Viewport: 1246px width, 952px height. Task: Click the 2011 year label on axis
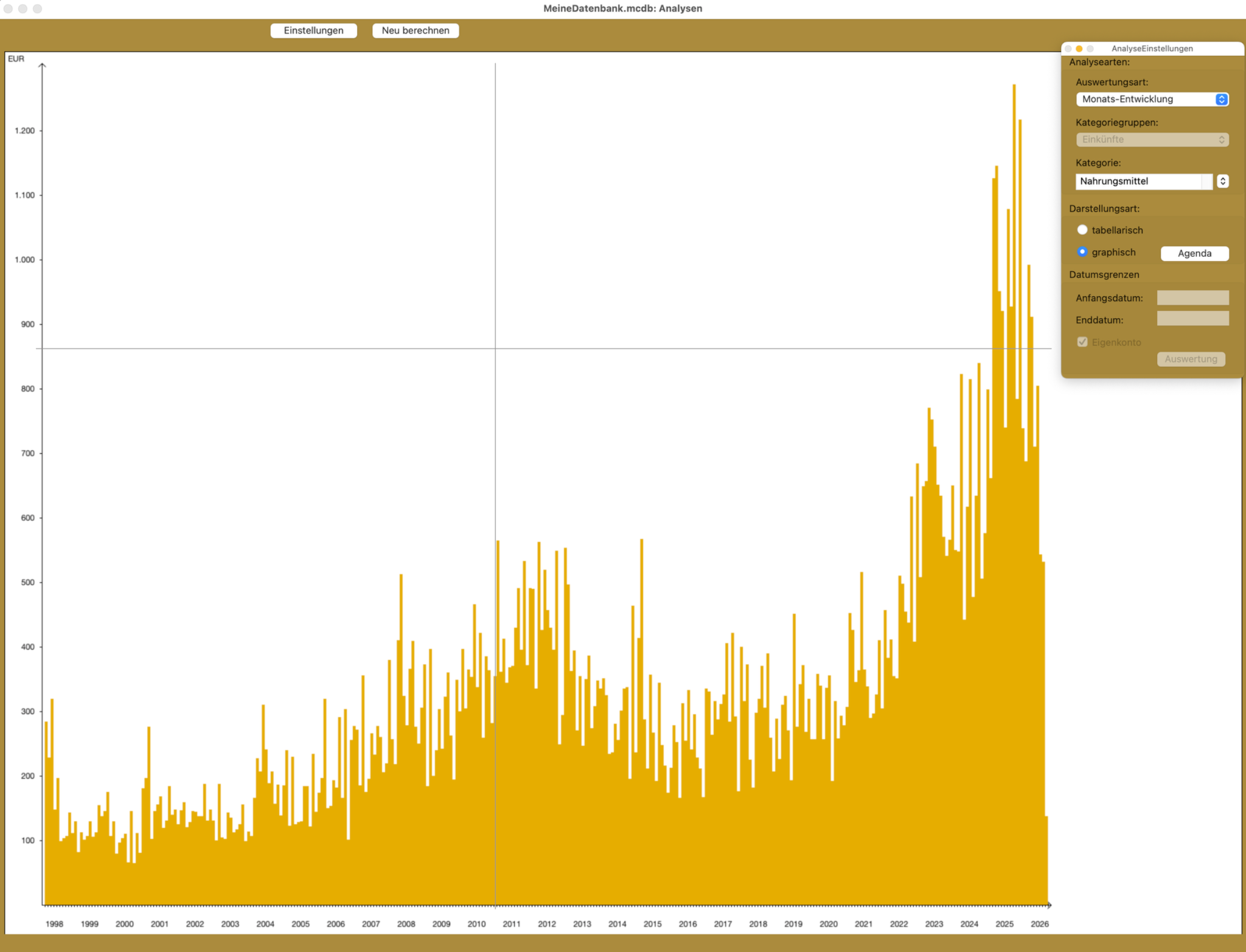pyautogui.click(x=511, y=923)
